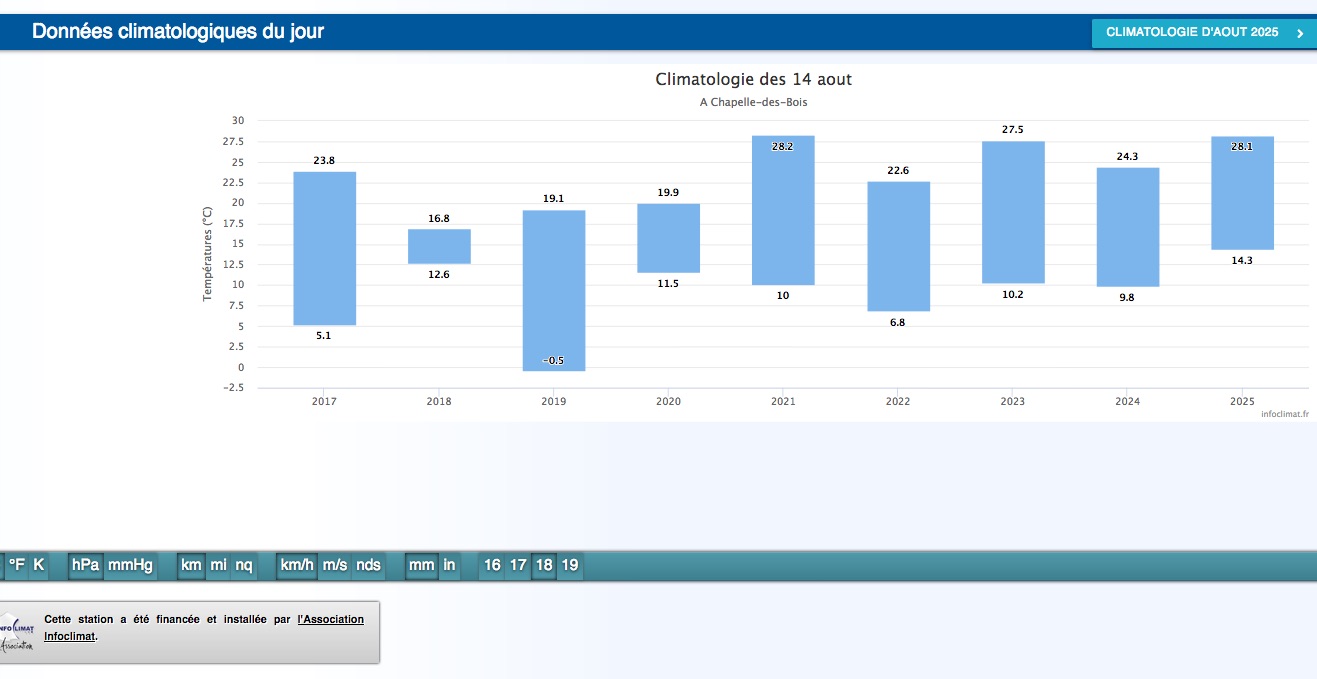Screen dimensions: 1317x679
Task: Choose m/s wind speed unit
Action: coord(335,565)
